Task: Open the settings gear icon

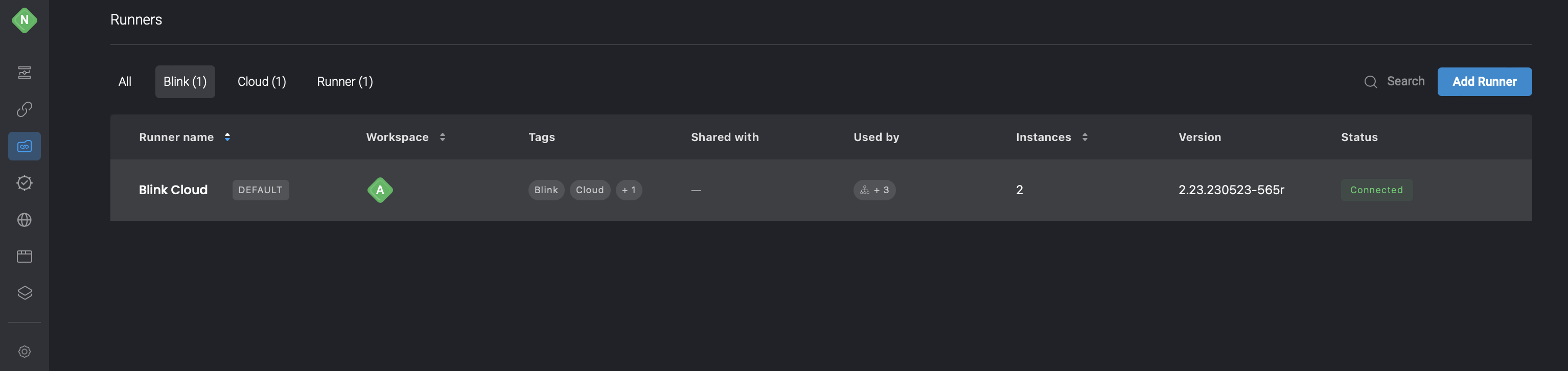Action: (x=25, y=352)
